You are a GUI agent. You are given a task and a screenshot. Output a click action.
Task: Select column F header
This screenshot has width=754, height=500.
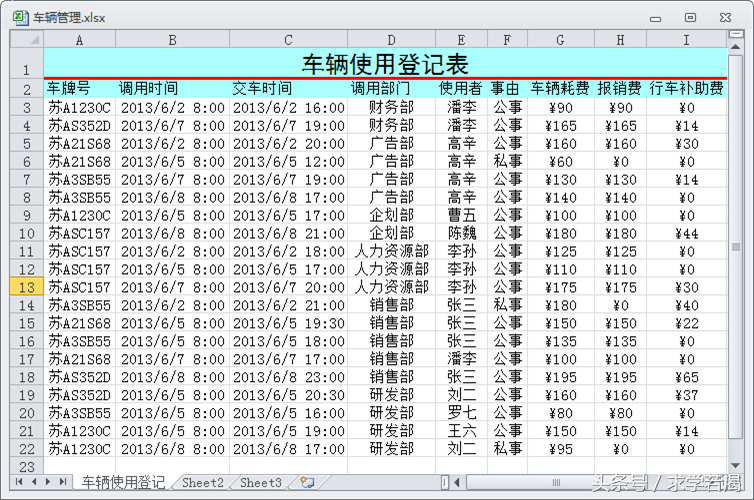(x=507, y=40)
